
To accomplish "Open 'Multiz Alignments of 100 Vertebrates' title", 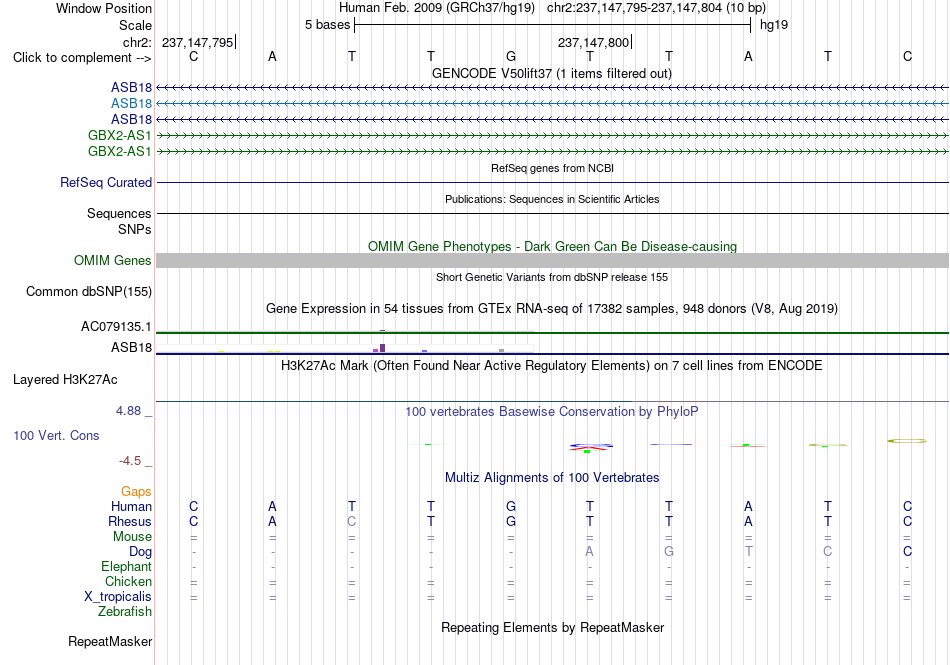I will tap(552, 477).
